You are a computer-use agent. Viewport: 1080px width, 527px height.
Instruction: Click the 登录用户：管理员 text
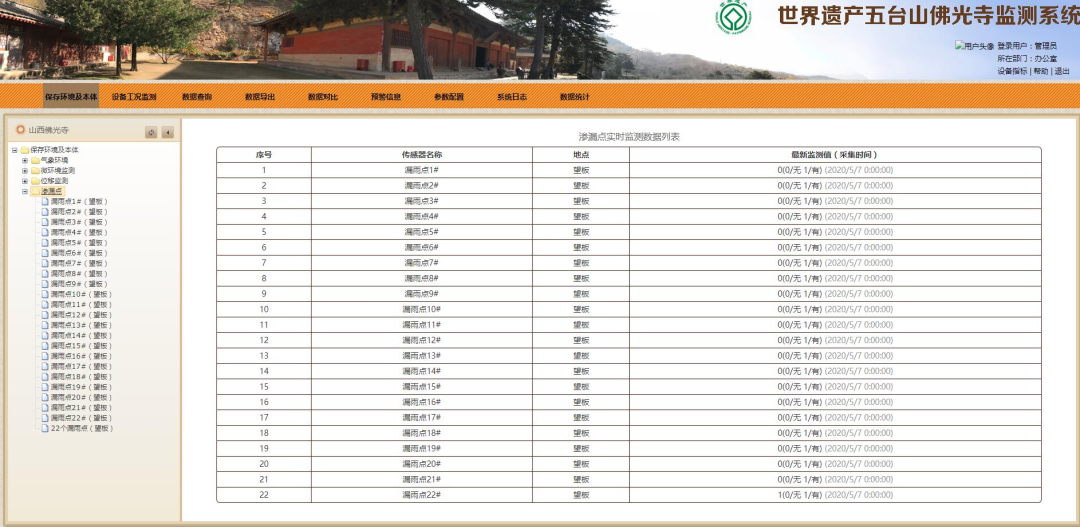[x=1027, y=46]
